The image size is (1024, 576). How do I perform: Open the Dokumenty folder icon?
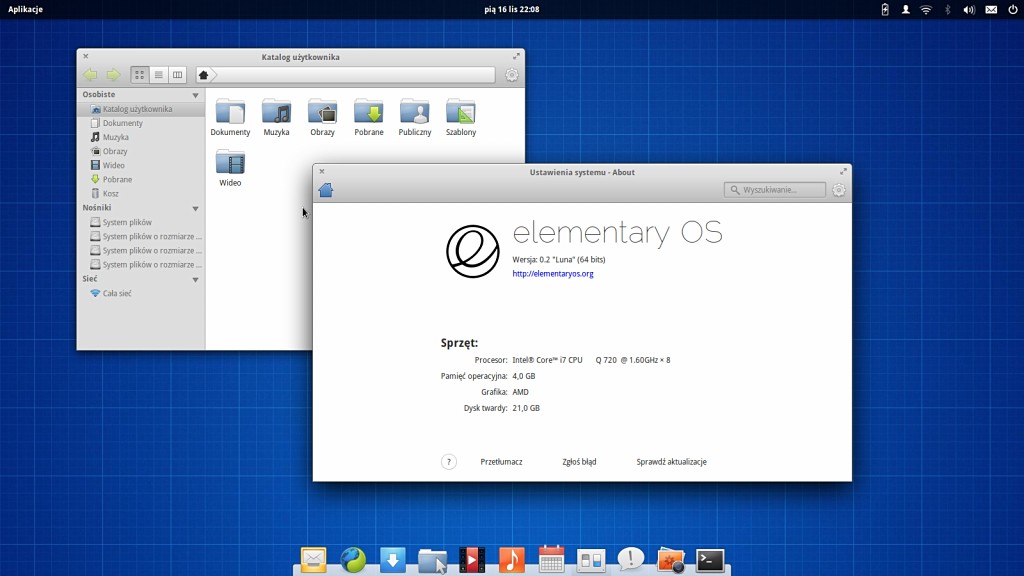click(230, 112)
